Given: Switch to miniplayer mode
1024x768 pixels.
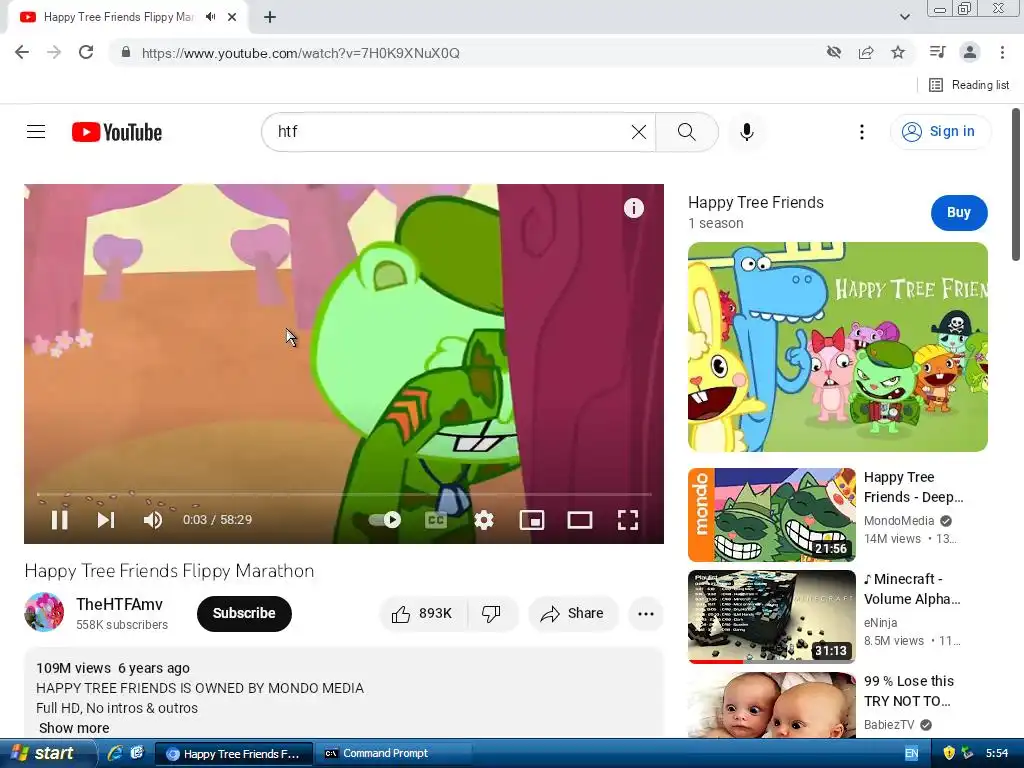Looking at the screenshot, I should point(532,520).
